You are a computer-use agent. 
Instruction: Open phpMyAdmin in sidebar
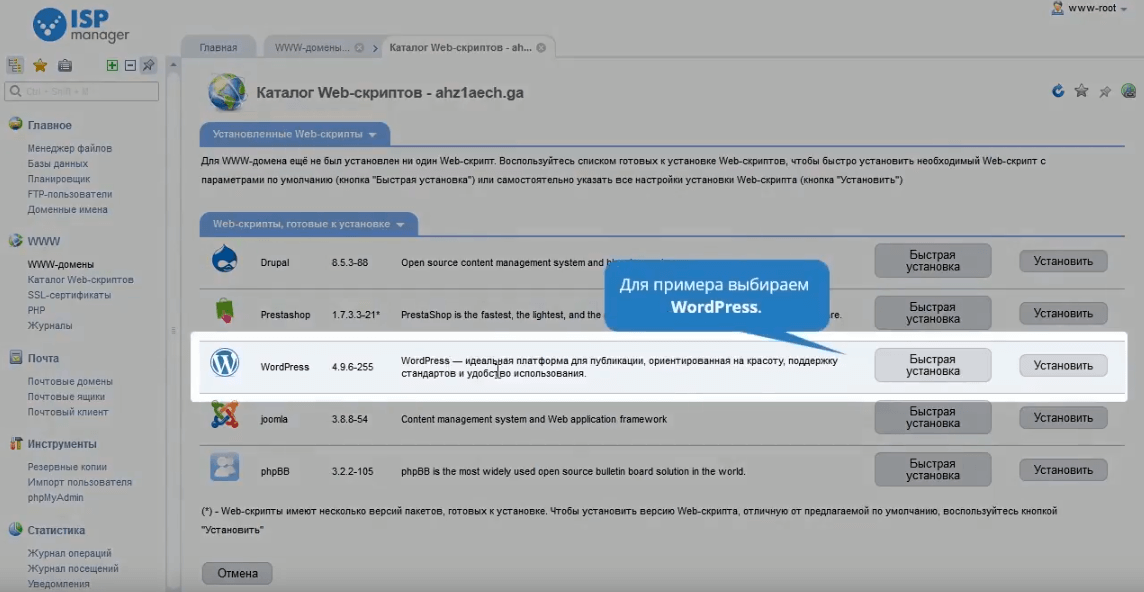click(x=55, y=498)
